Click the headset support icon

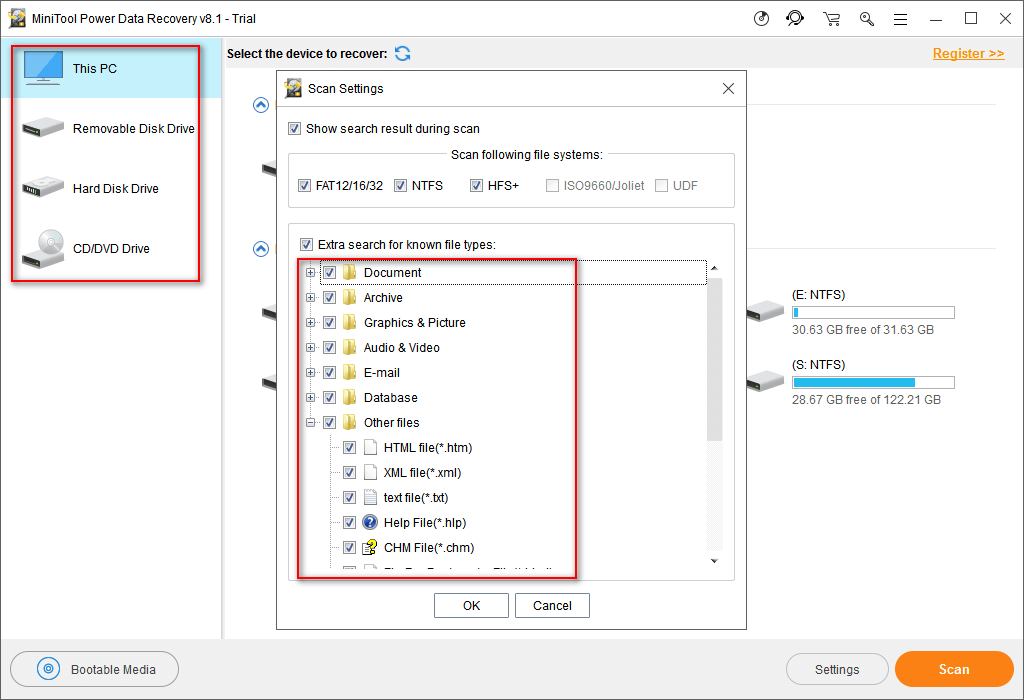795,18
